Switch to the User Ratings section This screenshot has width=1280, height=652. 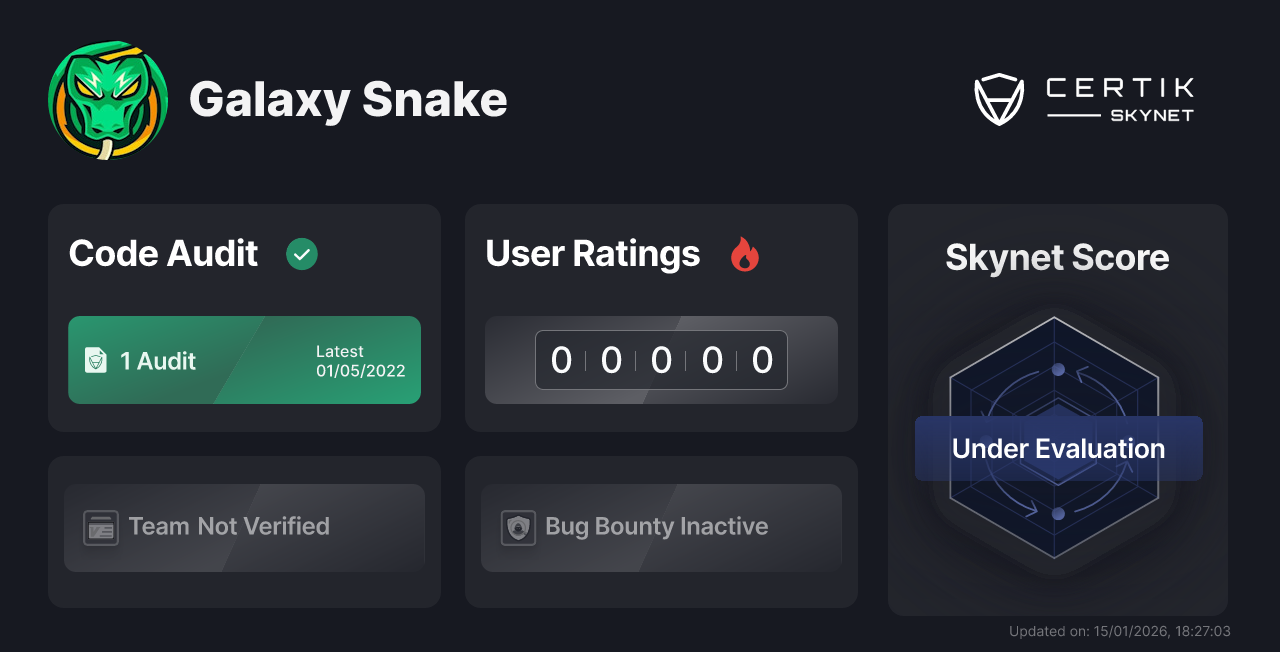point(592,254)
